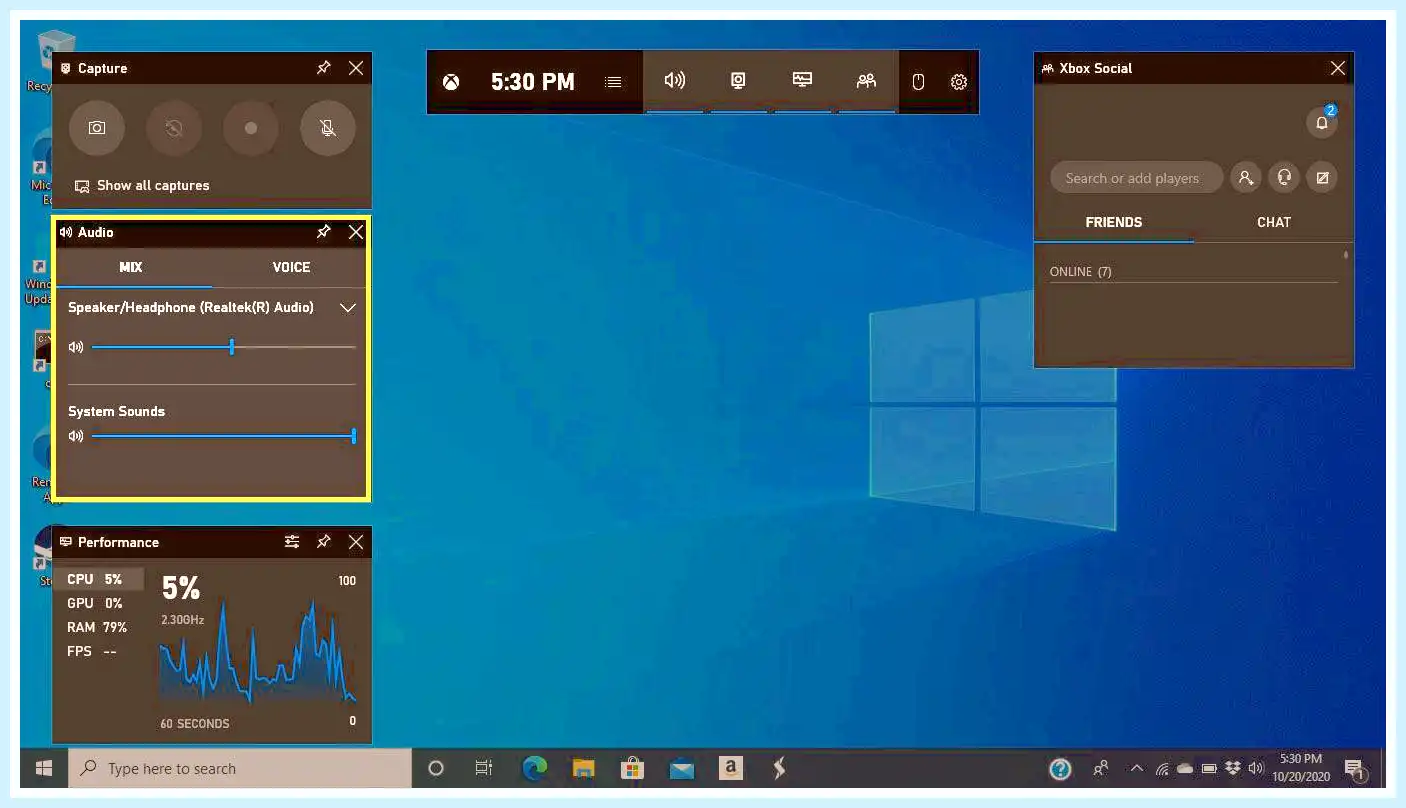This screenshot has height=808, width=1406.
Task: Set Speaker/Headphone volume slider to midpoint
Action: pyautogui.click(x=224, y=347)
